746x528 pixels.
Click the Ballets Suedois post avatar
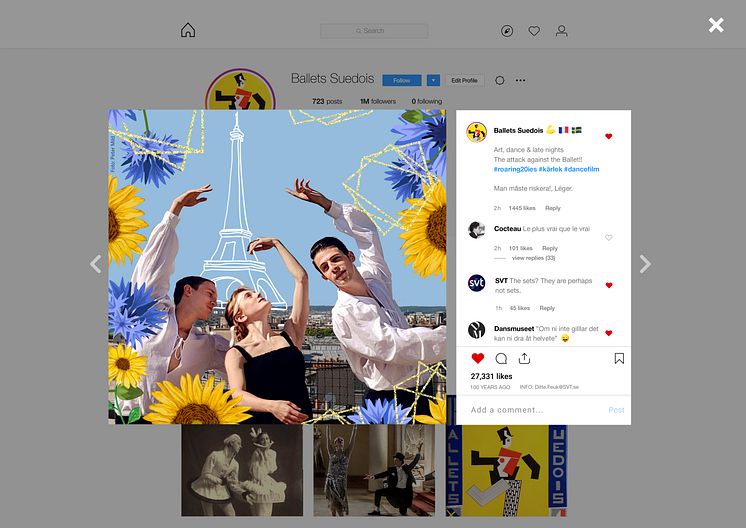click(x=476, y=132)
